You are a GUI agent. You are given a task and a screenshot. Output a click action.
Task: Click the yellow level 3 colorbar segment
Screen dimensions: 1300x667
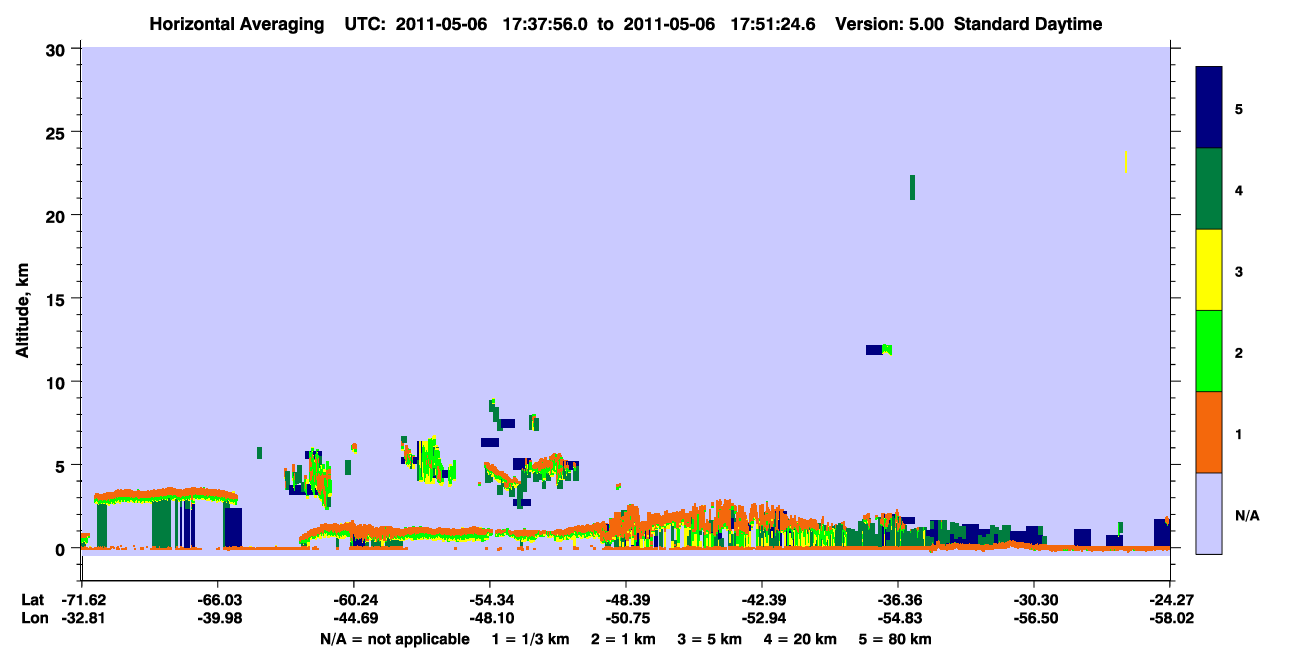(x=1209, y=270)
